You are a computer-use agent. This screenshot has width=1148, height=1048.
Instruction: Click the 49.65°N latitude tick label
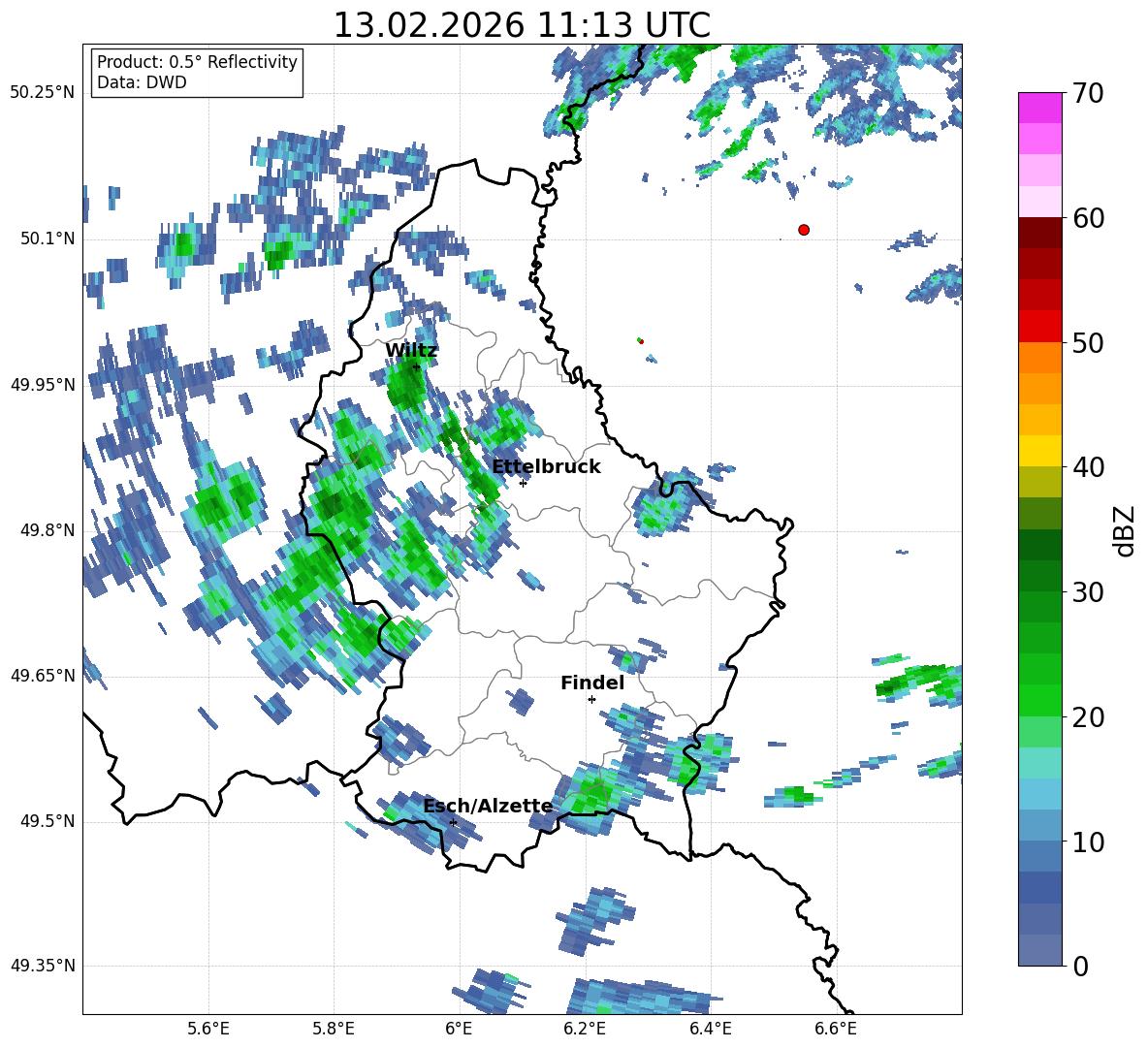[43, 675]
